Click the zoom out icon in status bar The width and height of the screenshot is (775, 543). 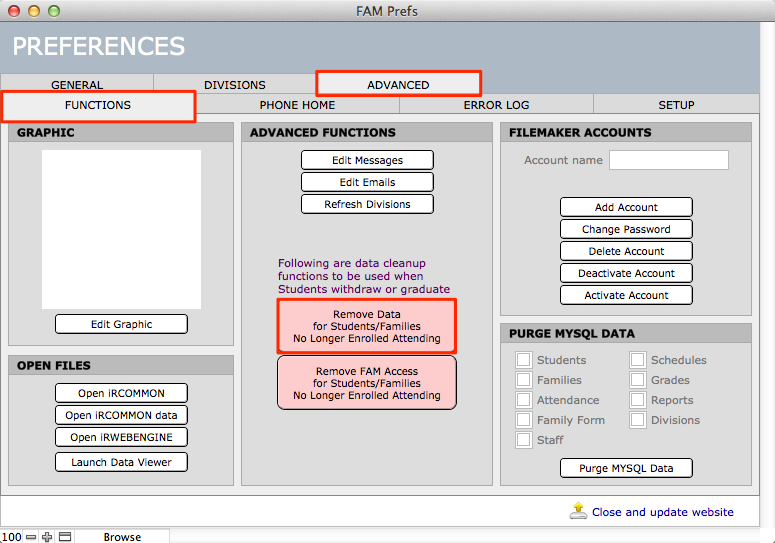tap(31, 537)
